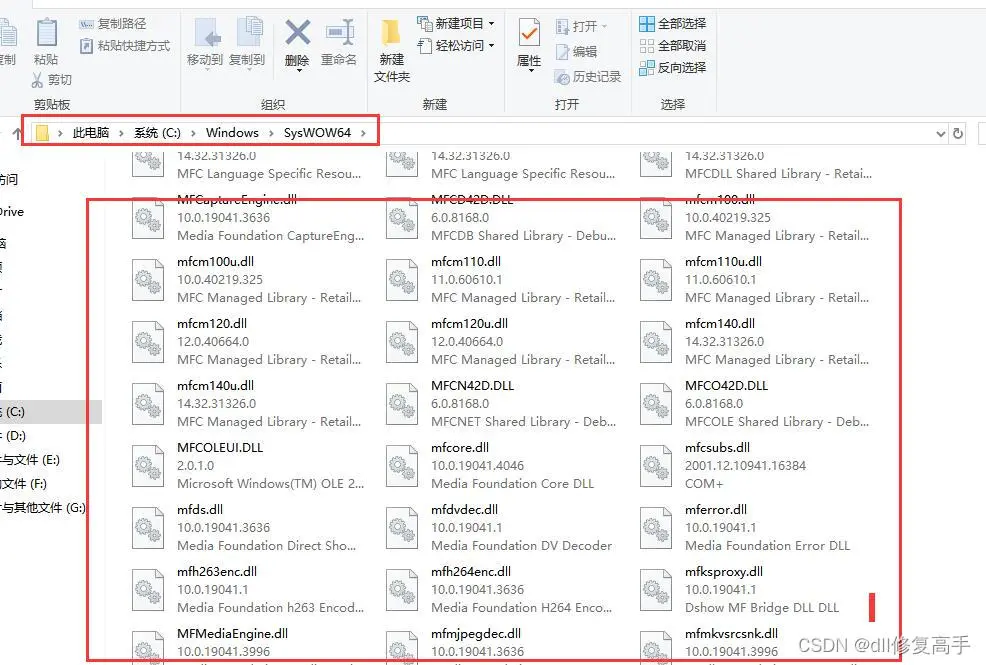Select the mfcore.dll file icon
986x665 pixels.
click(x=402, y=466)
